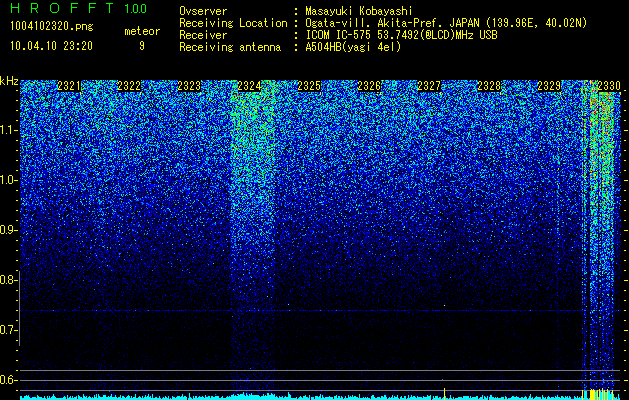Click the A504HB(yagi 4el) antenna value
Viewport: 629px width, 400px height.
(353, 47)
